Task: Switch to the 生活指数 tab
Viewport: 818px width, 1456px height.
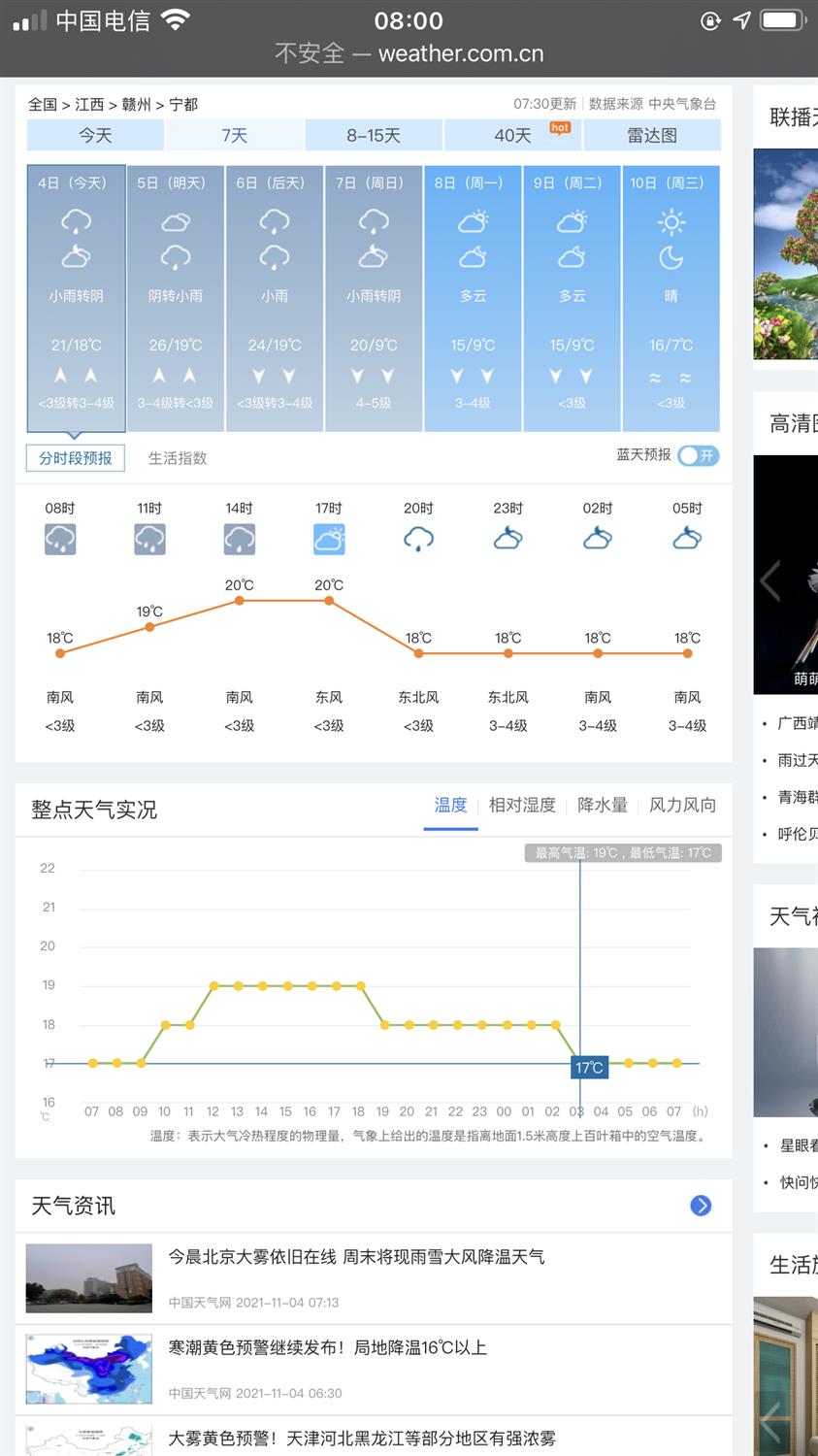Action: 178,458
